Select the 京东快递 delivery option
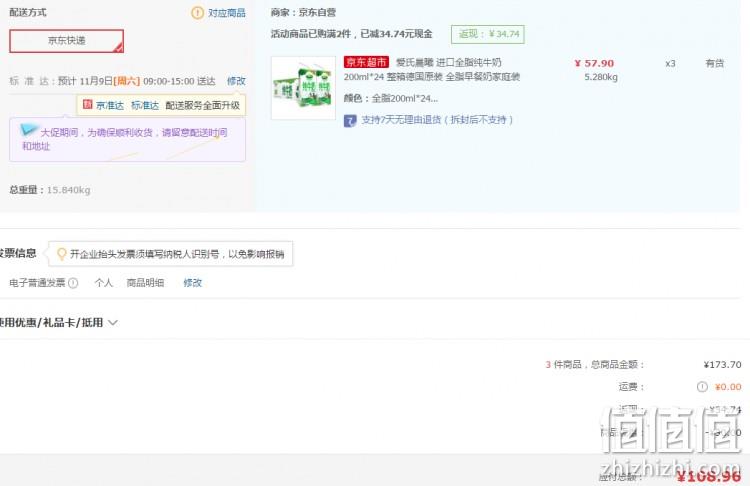 coord(66,41)
